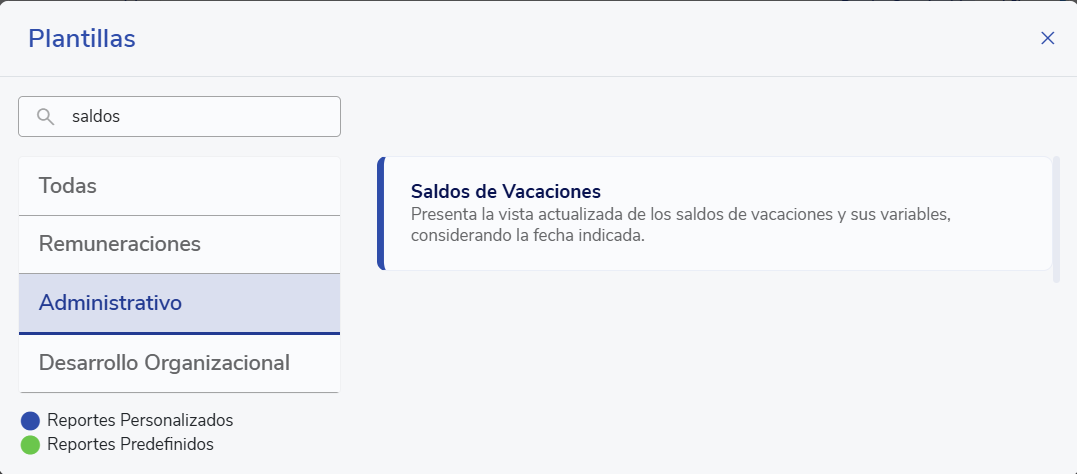
Task: Click the Reportes Personalizados legend label
Action: [x=140, y=420]
